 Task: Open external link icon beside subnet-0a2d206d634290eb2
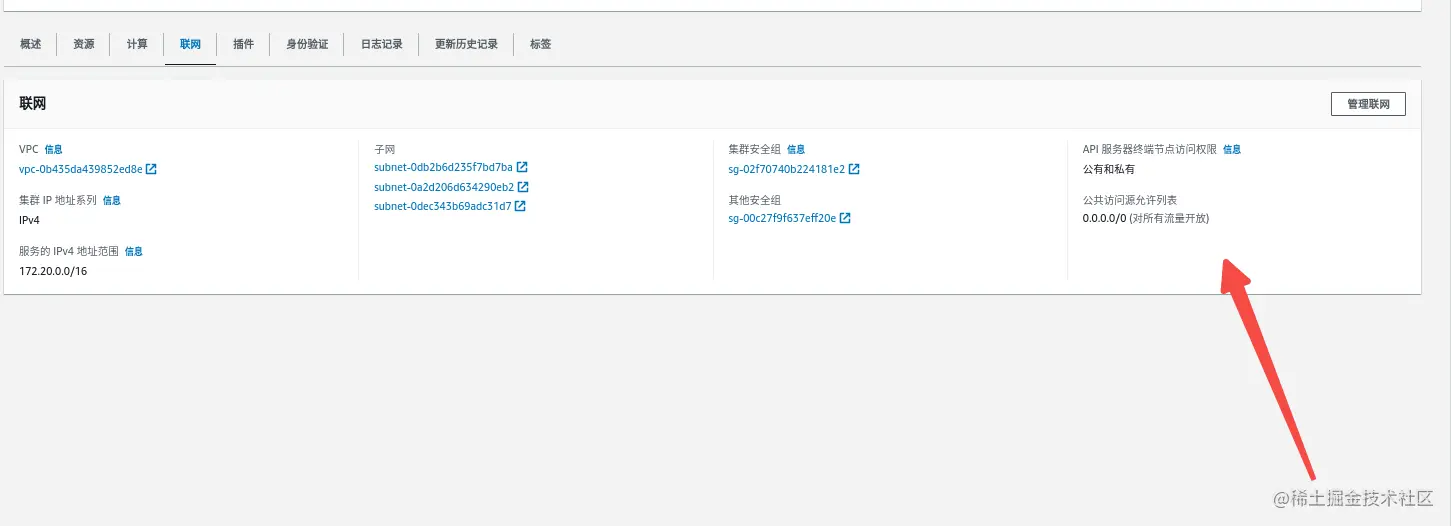[523, 187]
